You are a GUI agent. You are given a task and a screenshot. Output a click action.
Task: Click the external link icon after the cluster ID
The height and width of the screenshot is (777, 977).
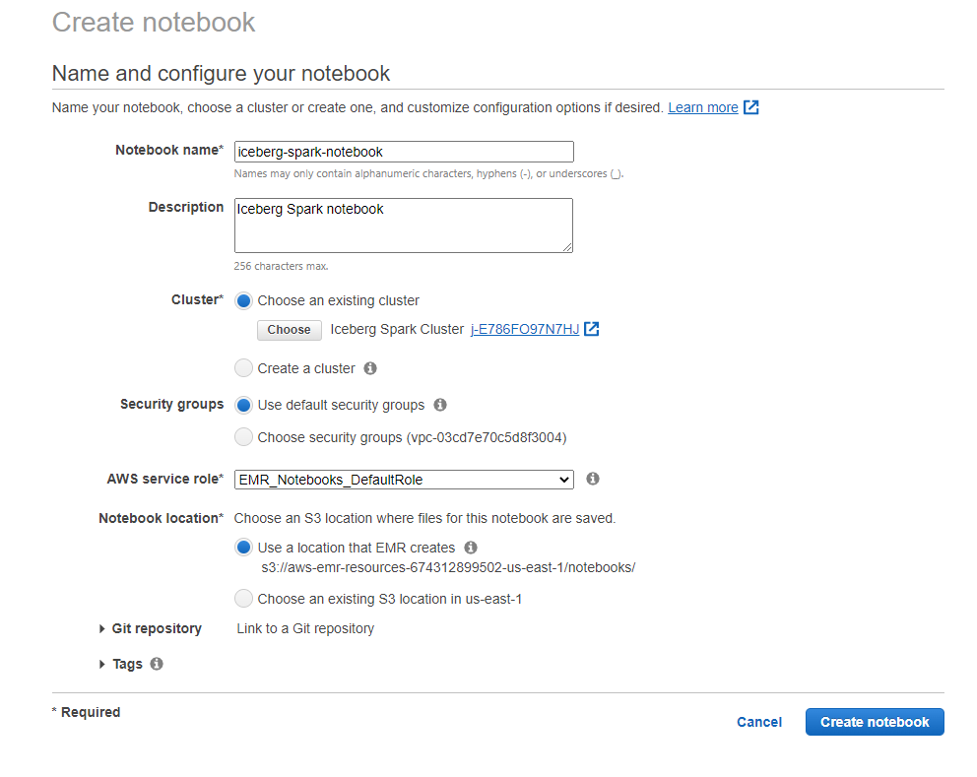591,328
